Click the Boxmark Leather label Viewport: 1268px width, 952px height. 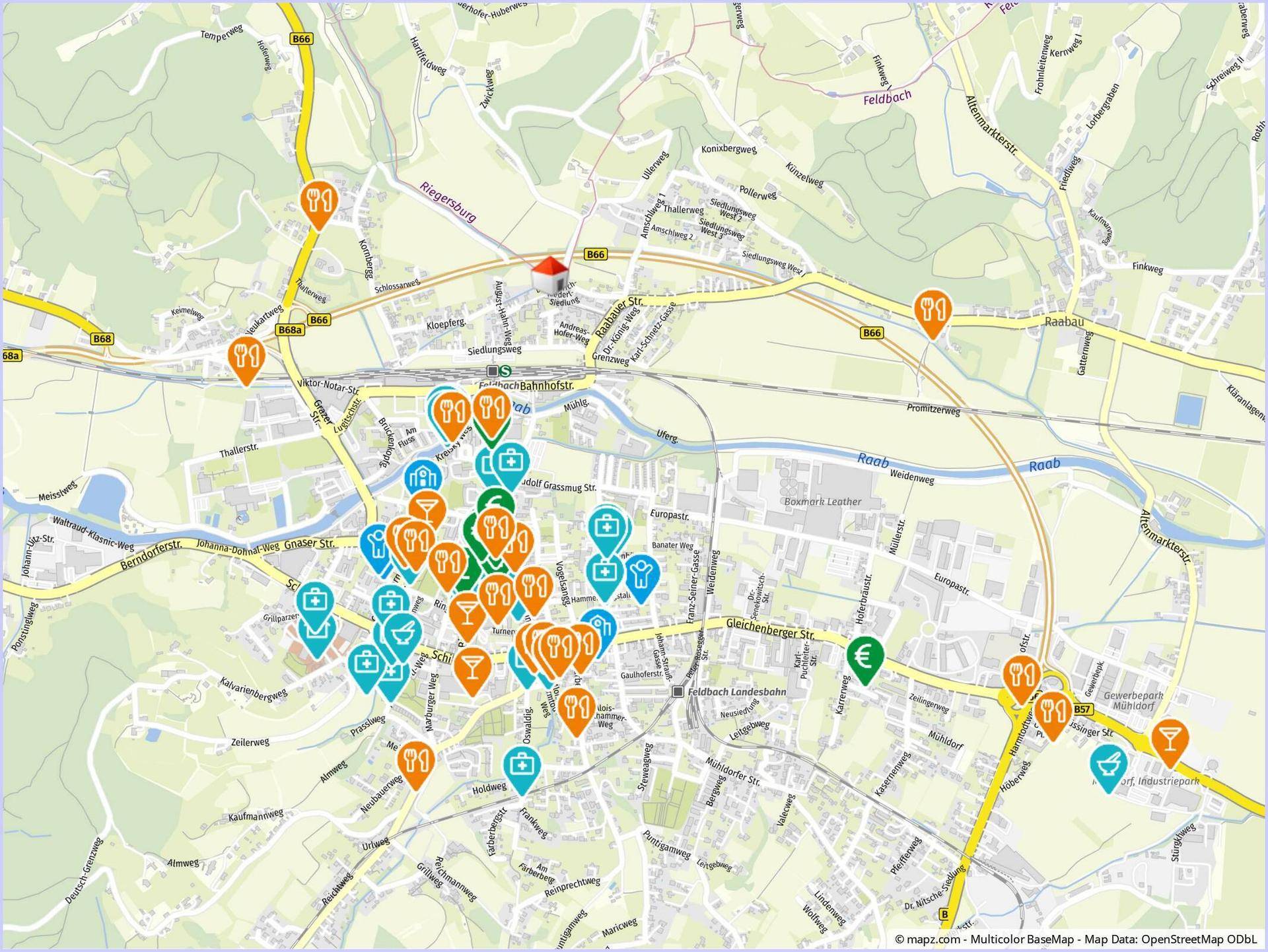[822, 502]
